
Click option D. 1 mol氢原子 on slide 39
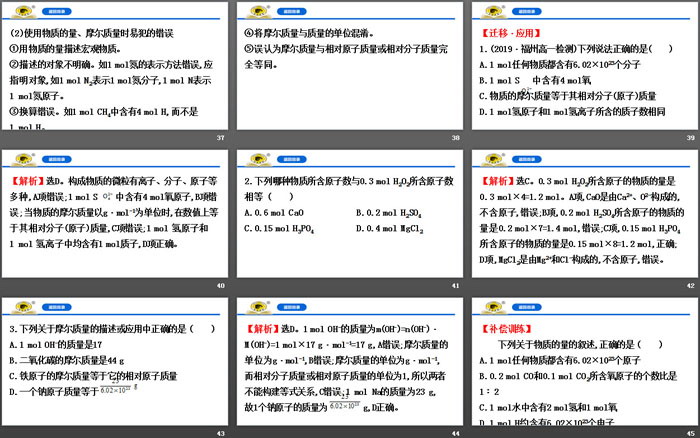(572, 112)
